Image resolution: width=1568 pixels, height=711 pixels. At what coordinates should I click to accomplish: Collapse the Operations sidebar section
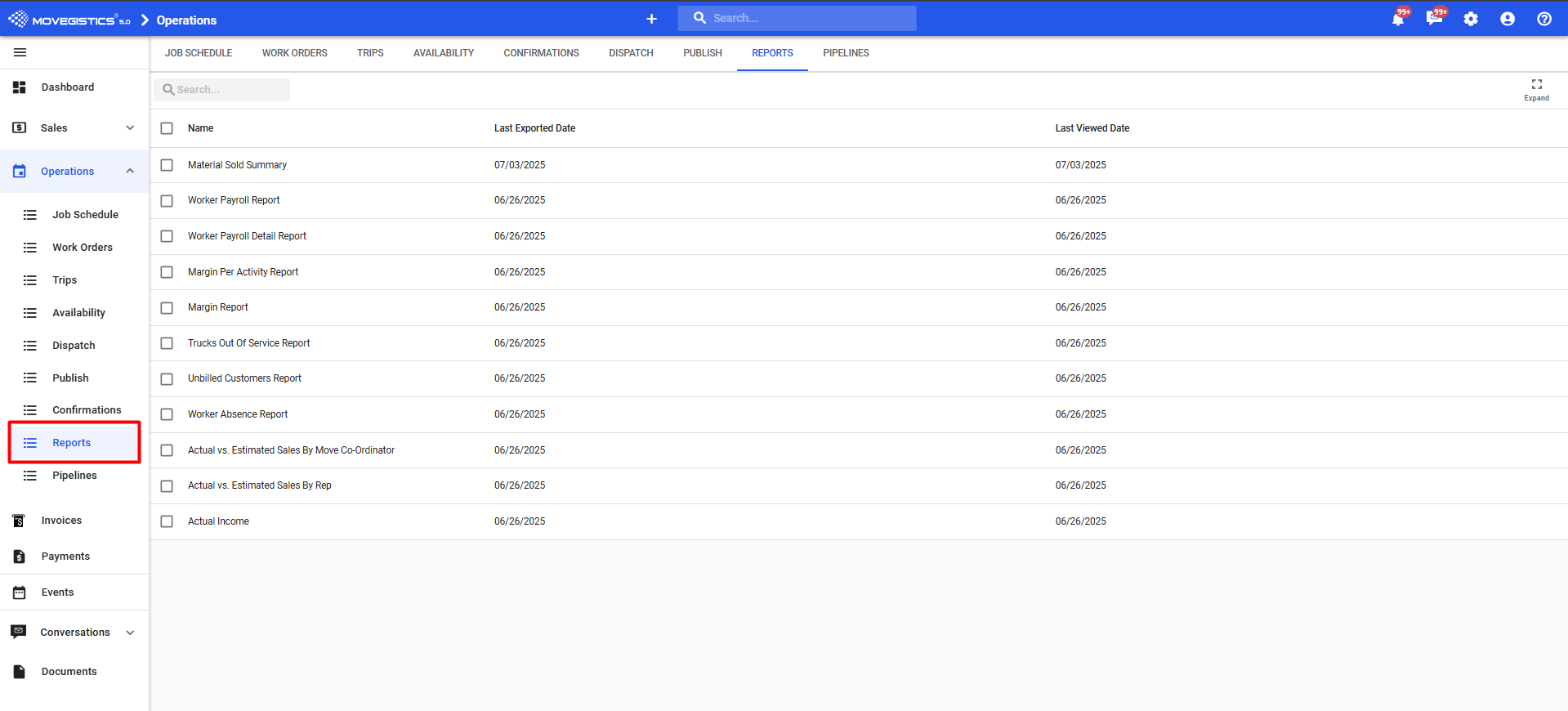[130, 172]
